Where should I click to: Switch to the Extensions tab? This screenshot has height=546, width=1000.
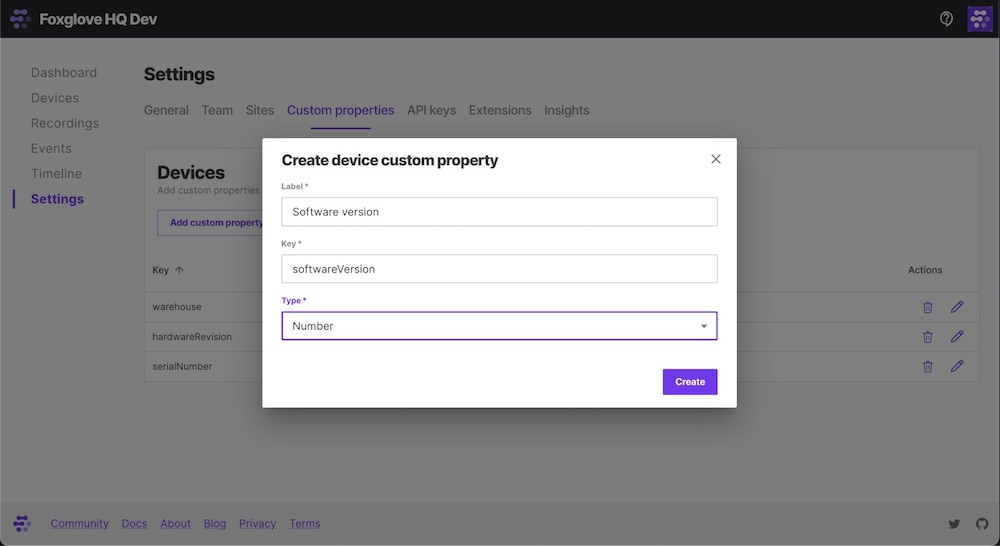(500, 110)
